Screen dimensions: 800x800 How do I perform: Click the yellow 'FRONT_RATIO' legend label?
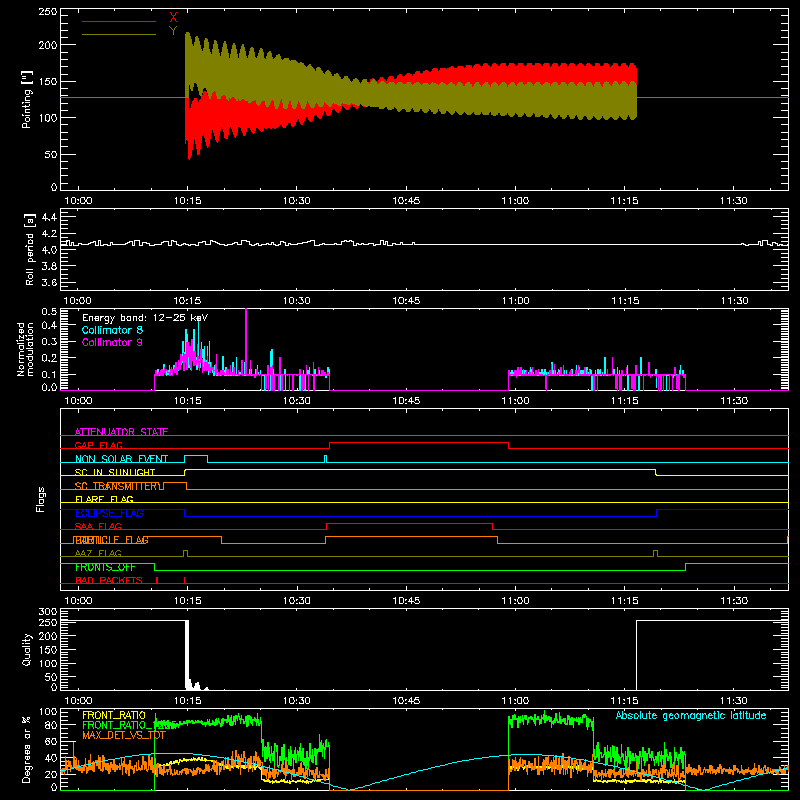114,715
